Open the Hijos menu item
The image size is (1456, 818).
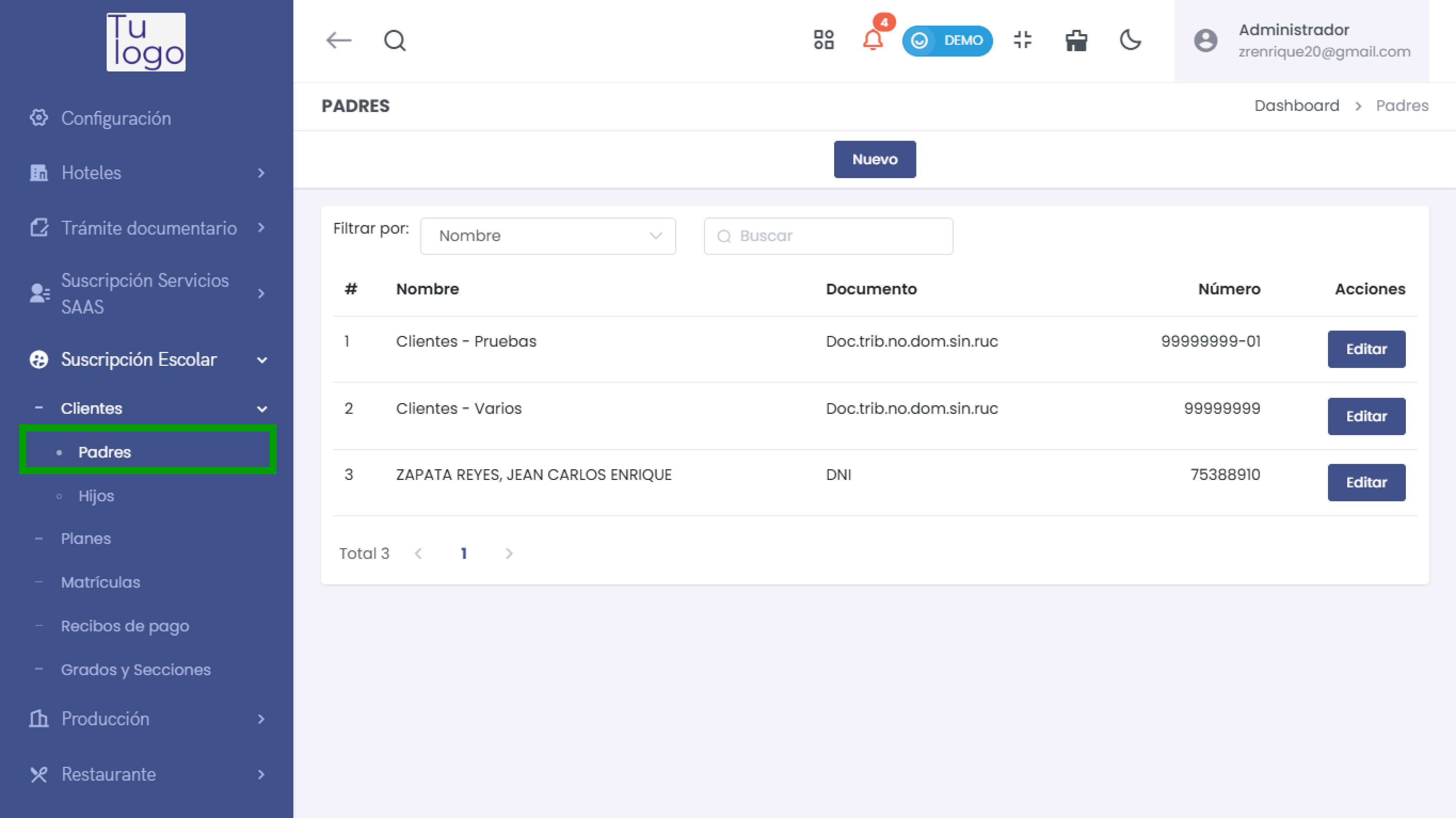point(96,496)
